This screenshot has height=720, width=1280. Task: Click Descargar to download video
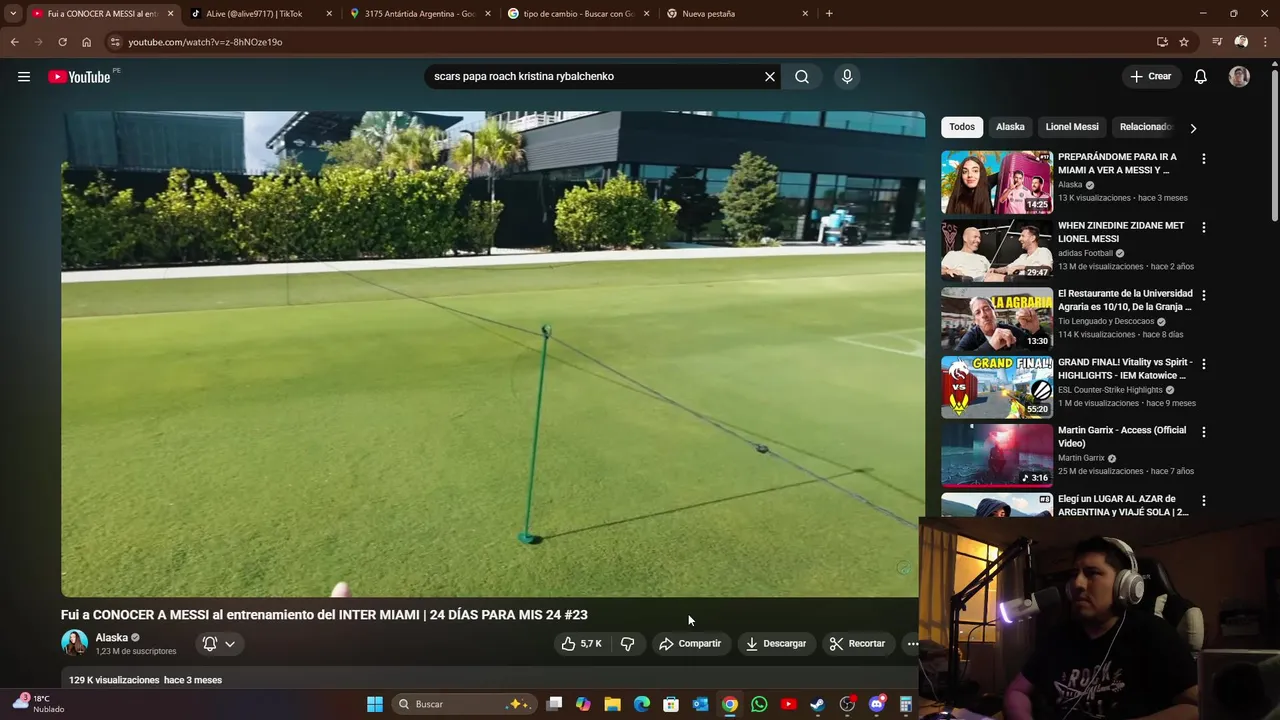pyautogui.click(x=775, y=644)
